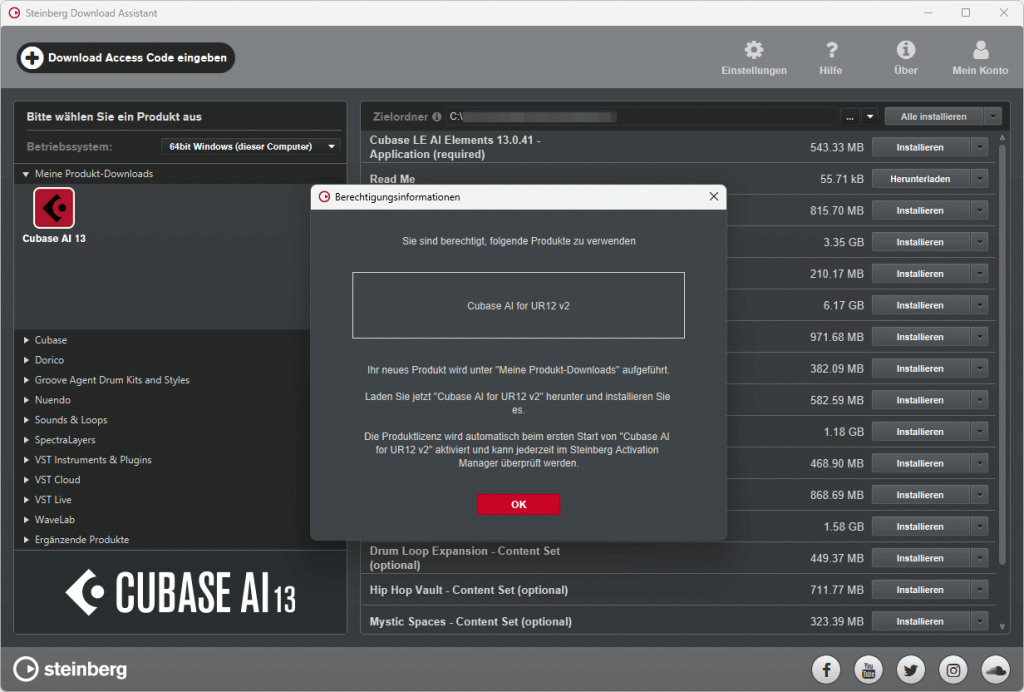Select Hip Hop Vault - Content Set text
Viewport: 1024px width, 692px height.
pyautogui.click(x=469, y=590)
